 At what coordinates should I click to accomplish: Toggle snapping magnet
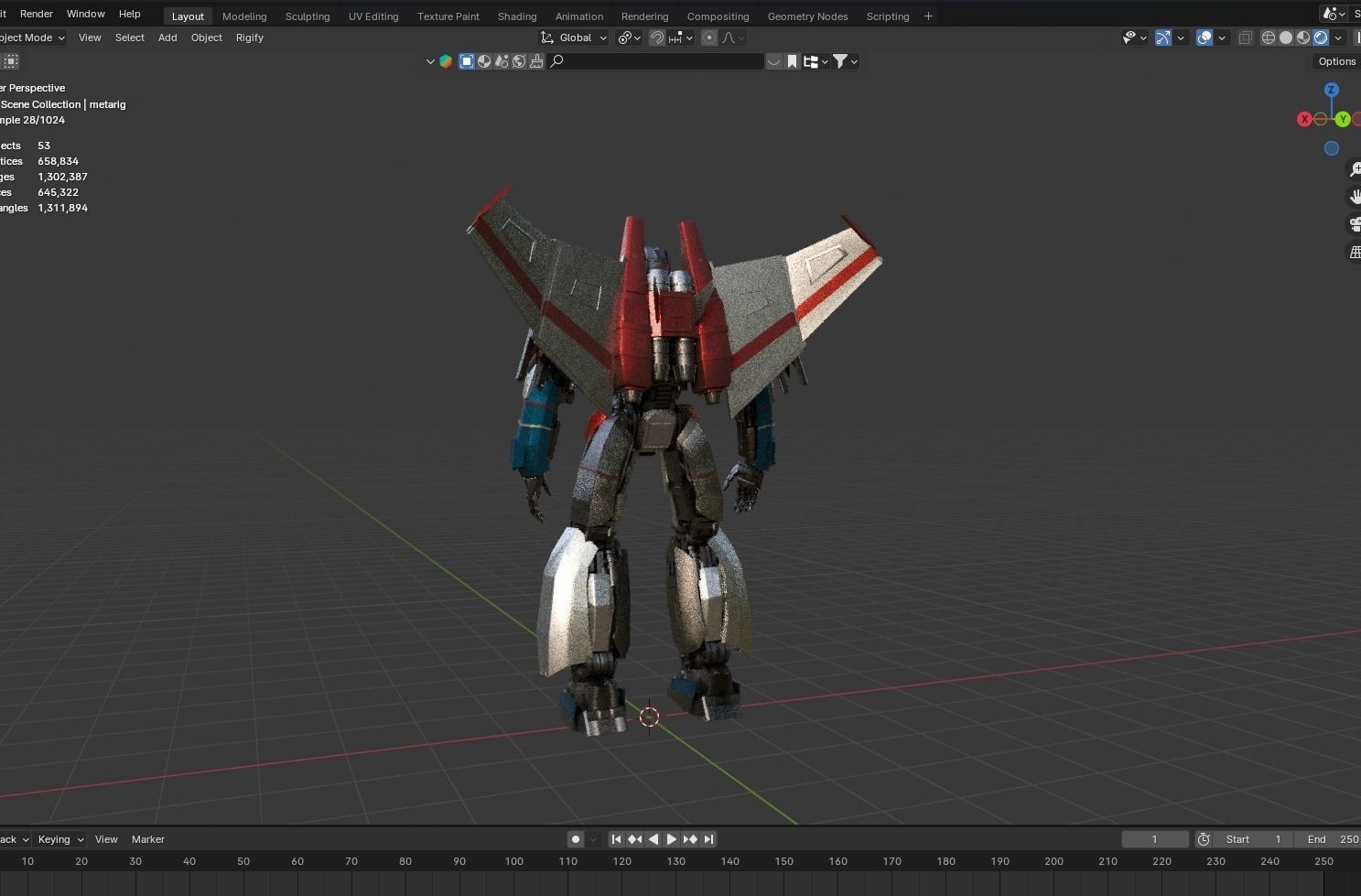pyautogui.click(x=657, y=38)
